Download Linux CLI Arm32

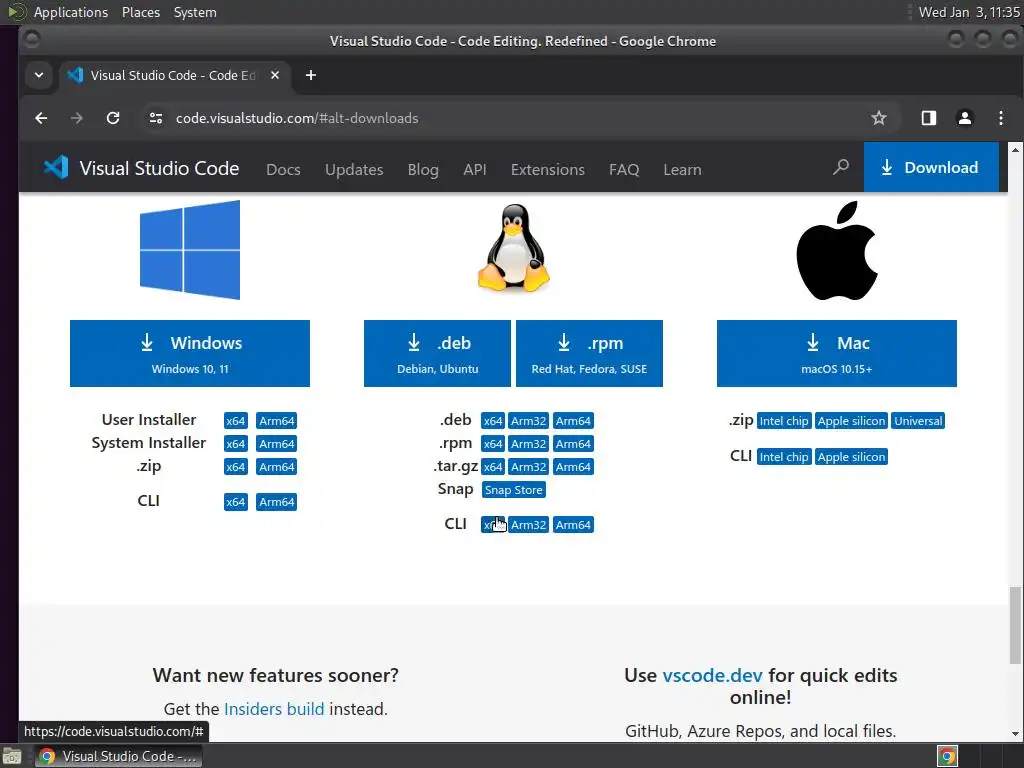528,524
